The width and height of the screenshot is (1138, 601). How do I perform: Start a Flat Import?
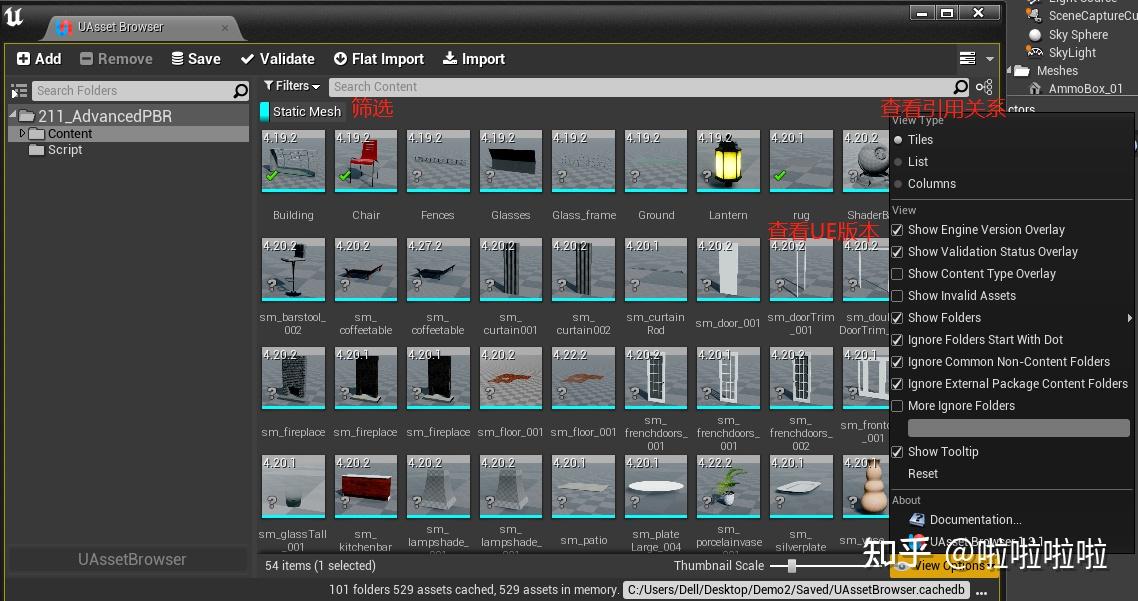[379, 59]
